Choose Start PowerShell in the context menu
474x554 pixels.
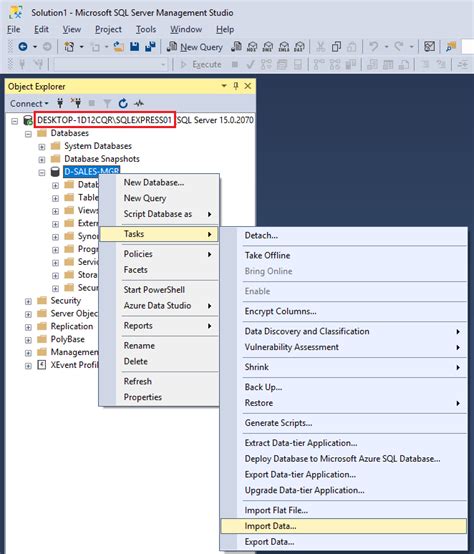click(159, 290)
